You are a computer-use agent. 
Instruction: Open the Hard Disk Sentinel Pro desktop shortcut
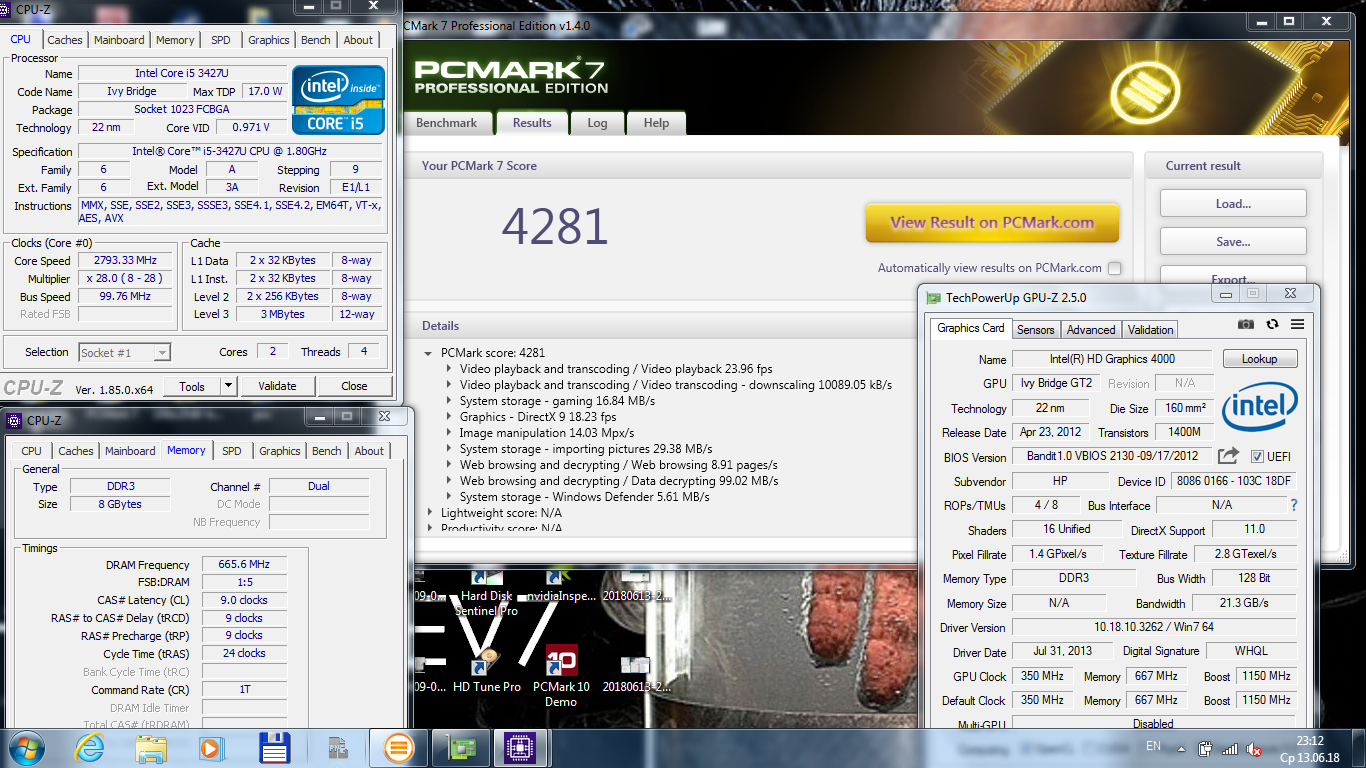(486, 592)
